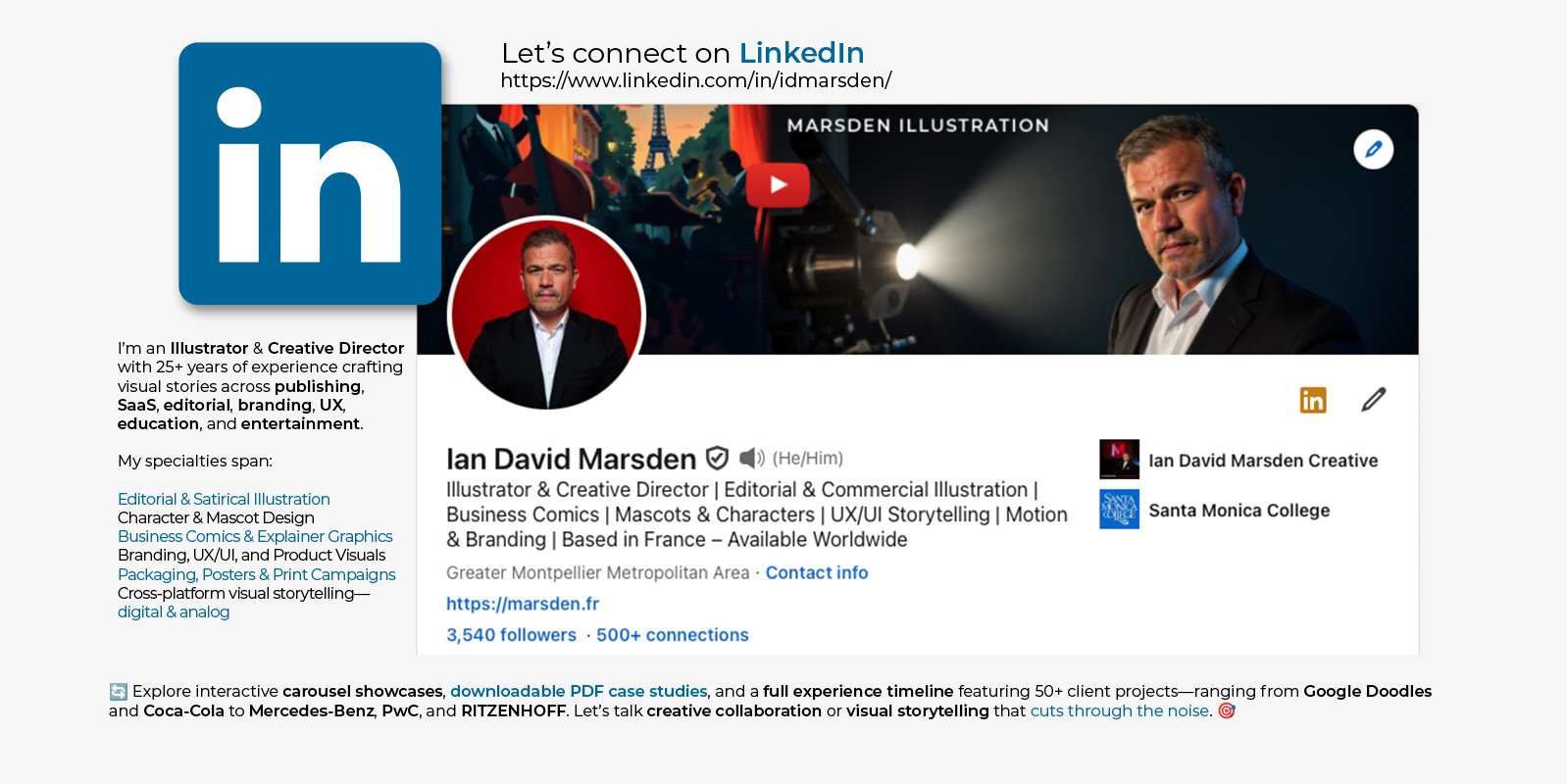
Task: View 3,540 followers link
Action: pyautogui.click(x=511, y=635)
